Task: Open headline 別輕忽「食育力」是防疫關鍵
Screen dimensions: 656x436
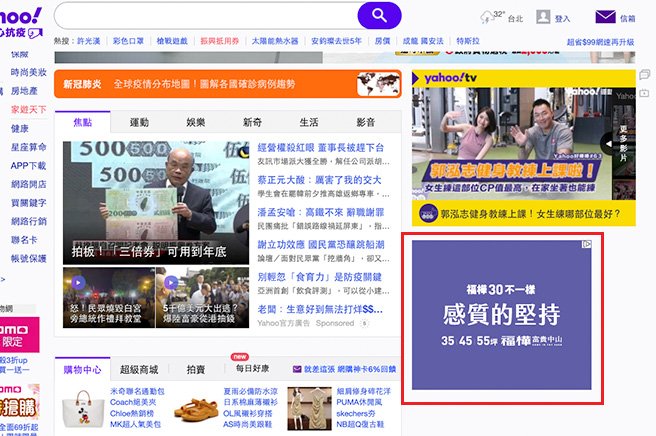Action: (x=320, y=277)
